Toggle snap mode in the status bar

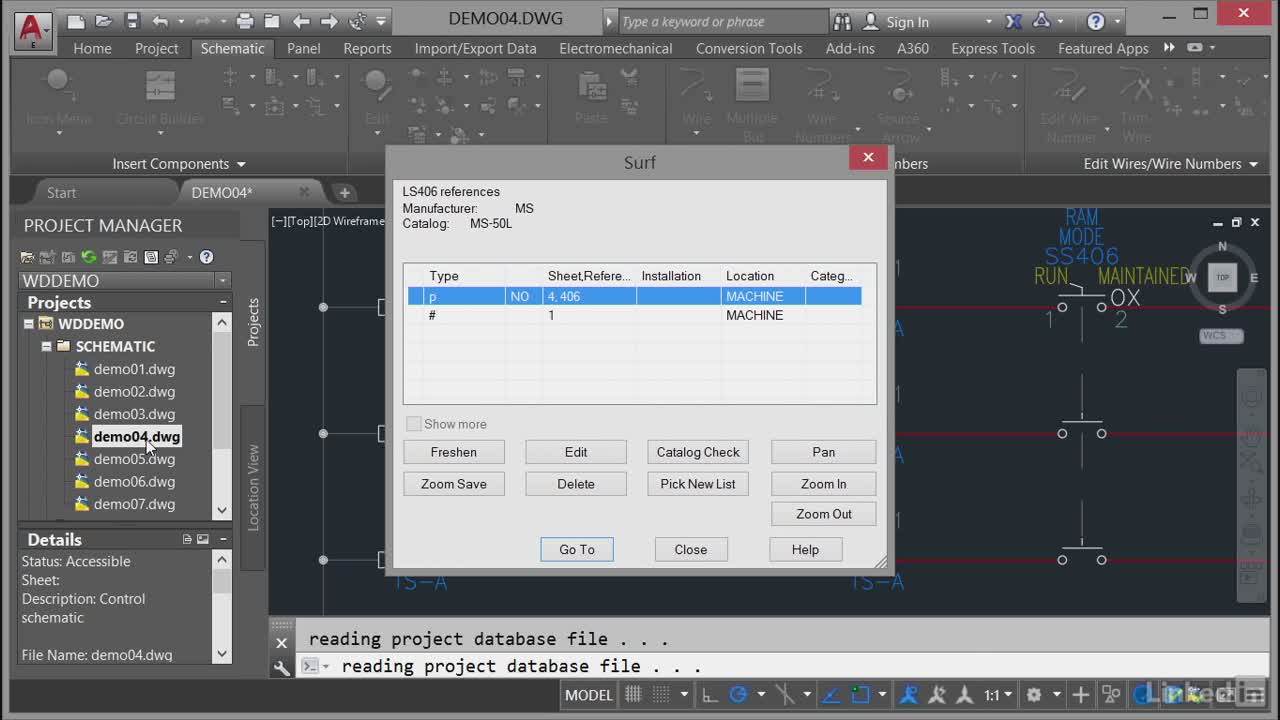pyautogui.click(x=663, y=695)
